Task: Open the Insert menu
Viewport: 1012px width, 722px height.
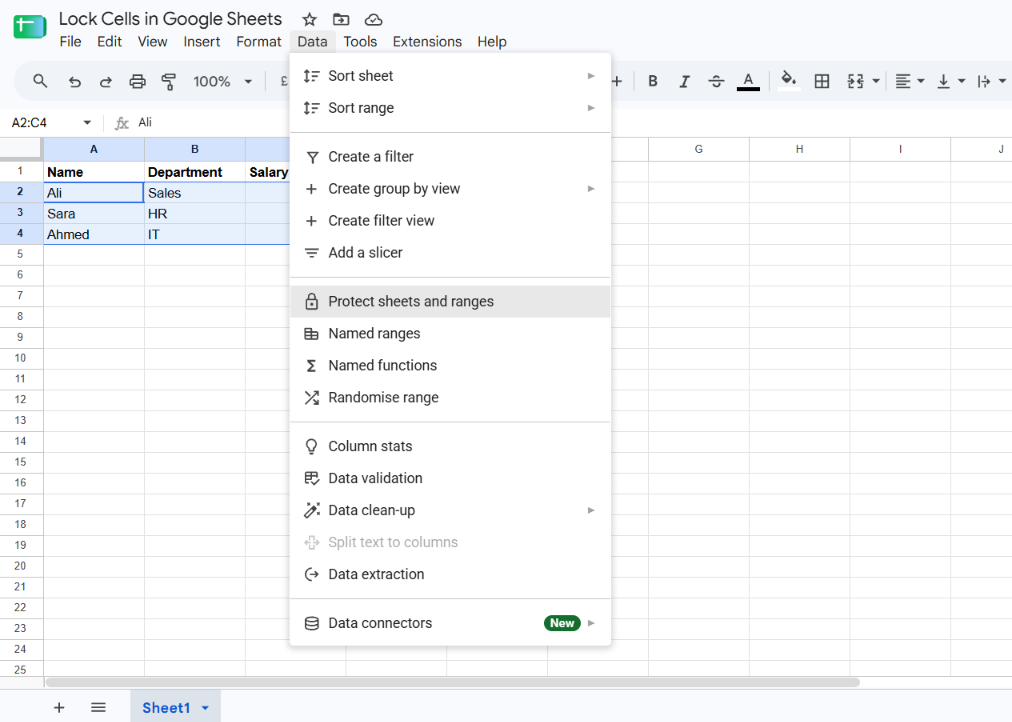Action: coord(201,42)
